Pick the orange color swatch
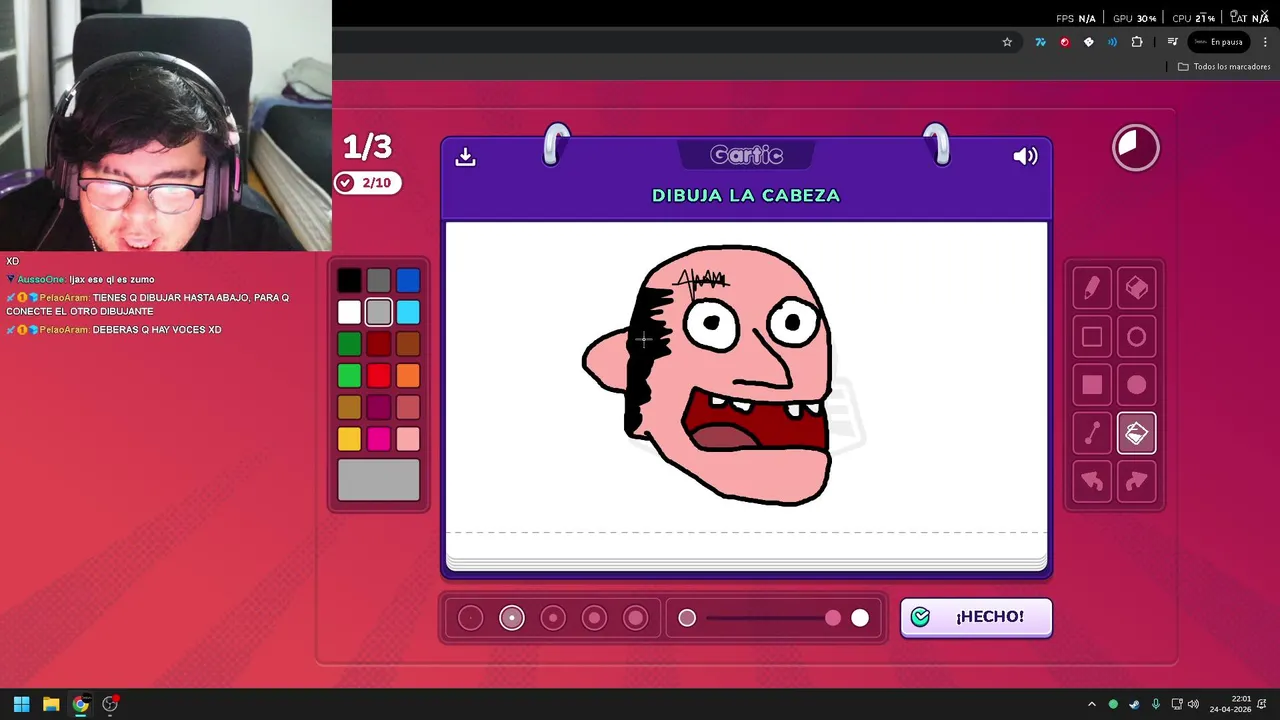Image resolution: width=1280 pixels, height=720 pixels. pyautogui.click(x=408, y=376)
